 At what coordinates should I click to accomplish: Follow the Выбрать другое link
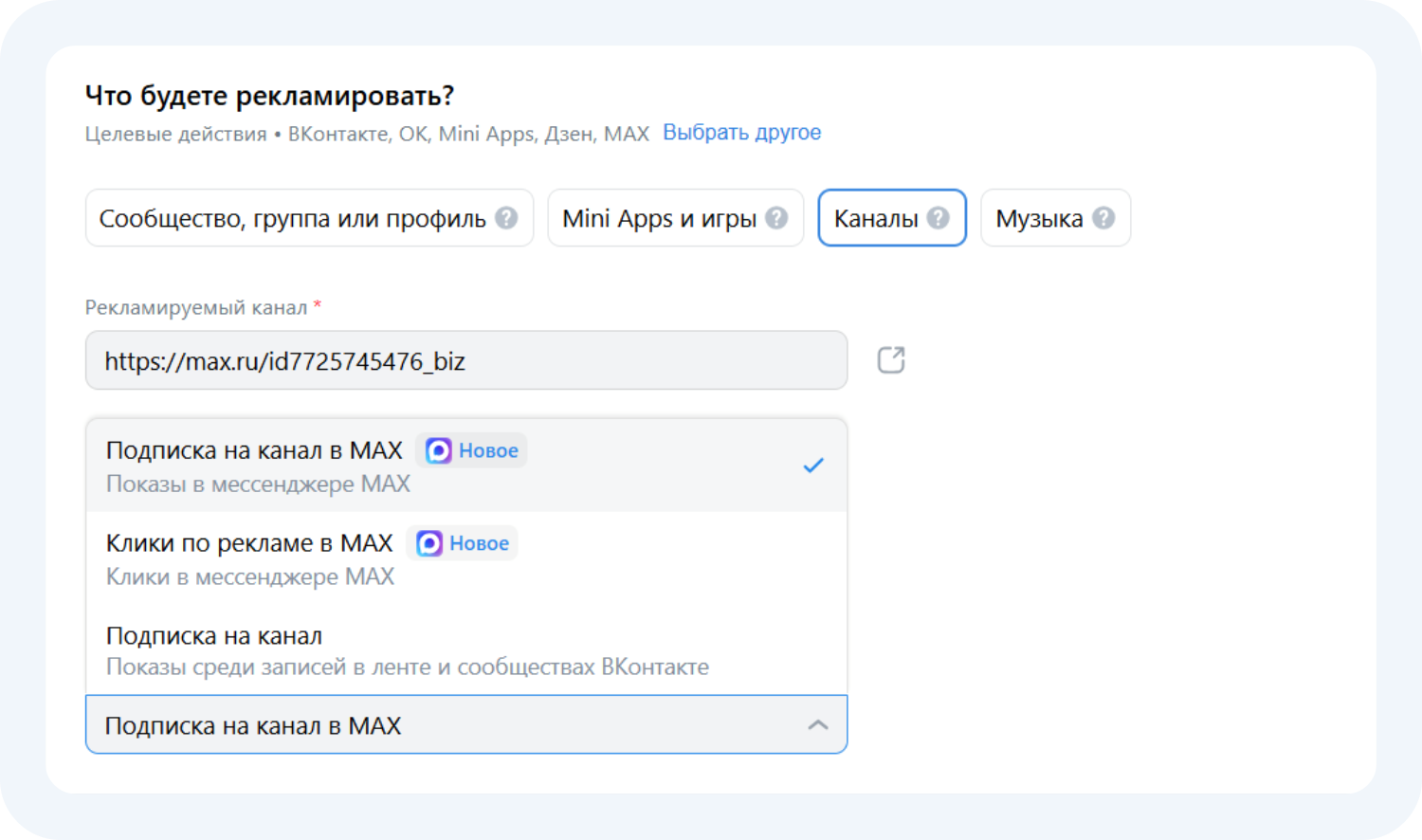742,133
